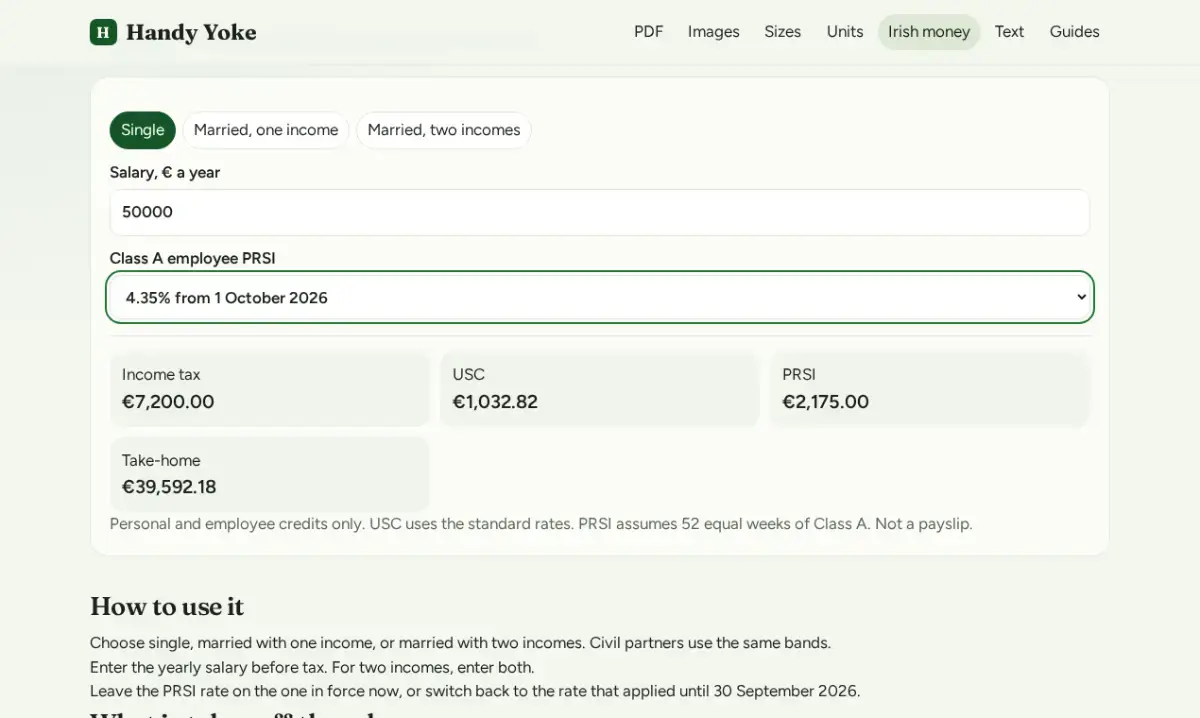Viewport: 1200px width, 718px height.
Task: Click the 'Leave the PRSI rate' instruction line
Action: pos(475,691)
